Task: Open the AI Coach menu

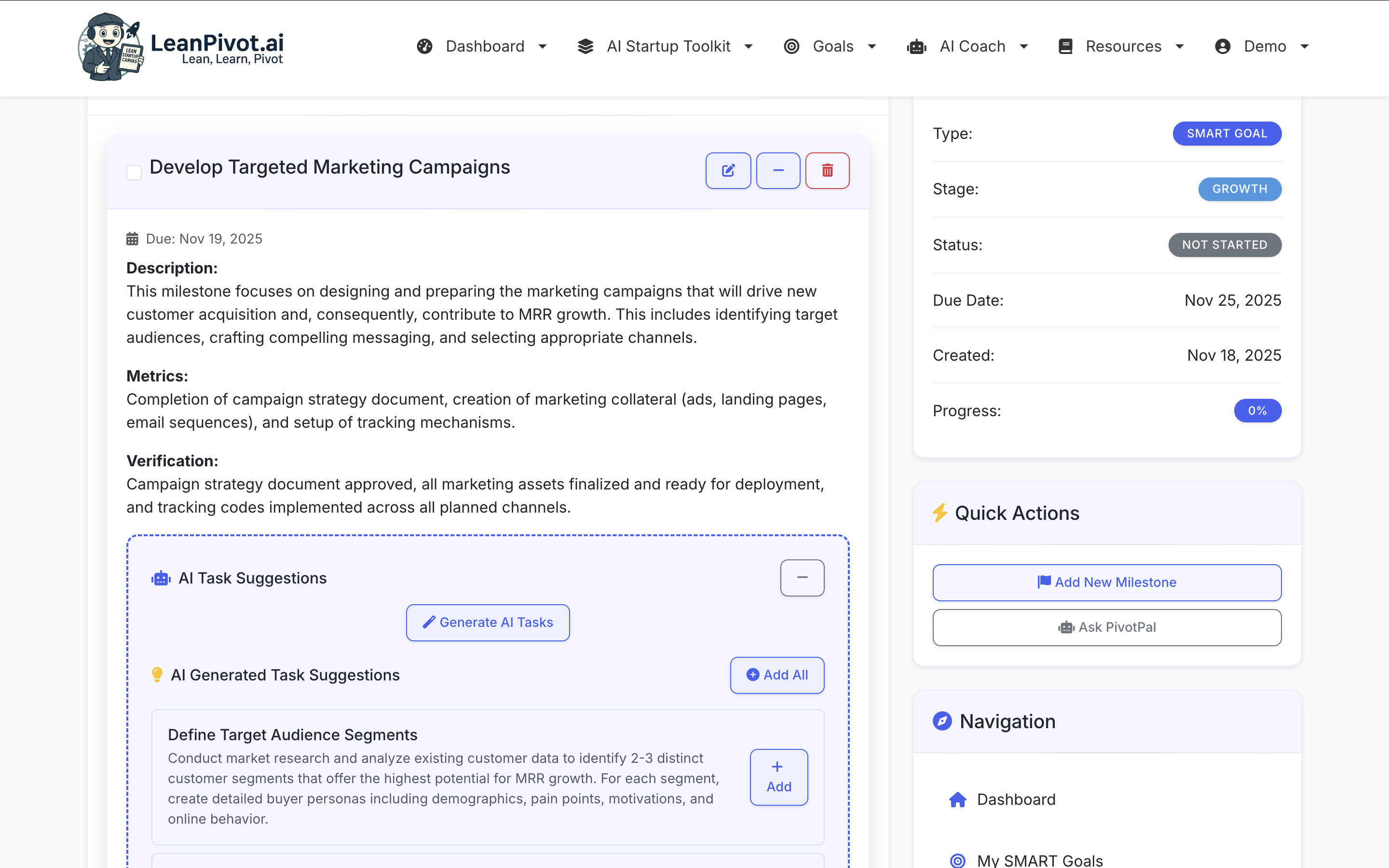Action: tap(972, 46)
